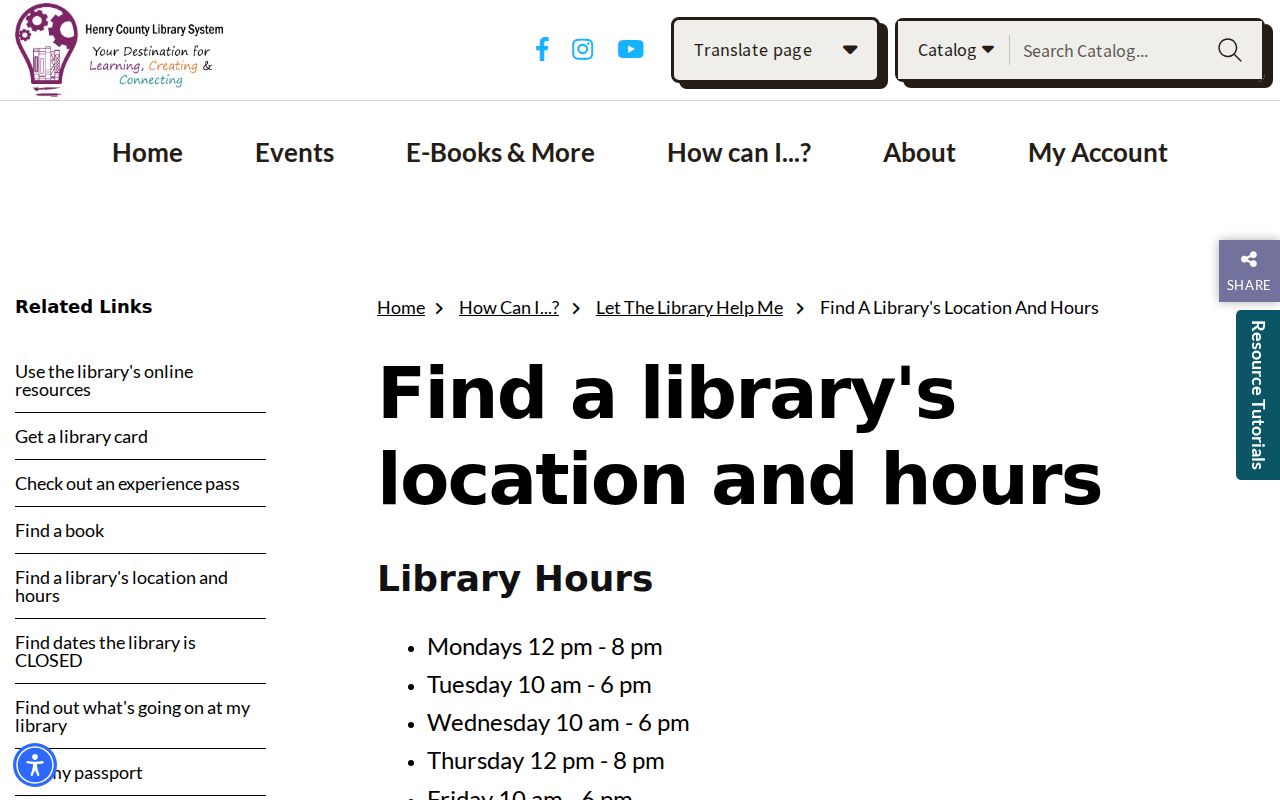1280x800 pixels.
Task: Click the Home breadcrumb link
Action: coord(401,308)
